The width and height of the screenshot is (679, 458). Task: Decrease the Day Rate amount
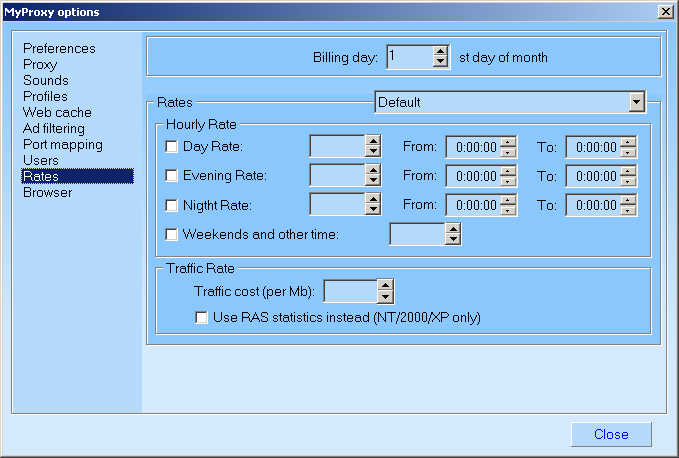click(x=372, y=151)
